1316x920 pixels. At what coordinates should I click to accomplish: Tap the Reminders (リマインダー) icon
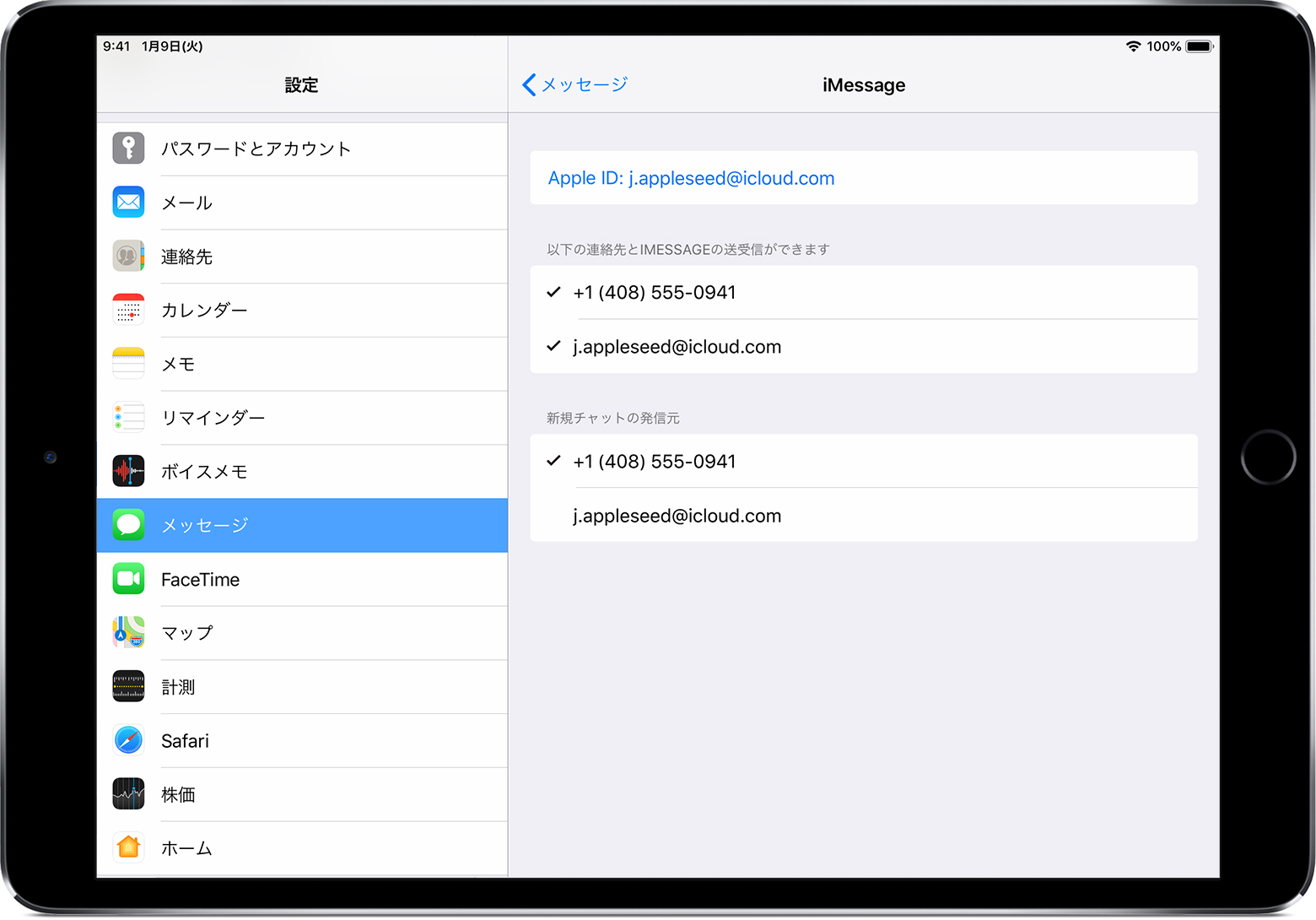point(128,418)
